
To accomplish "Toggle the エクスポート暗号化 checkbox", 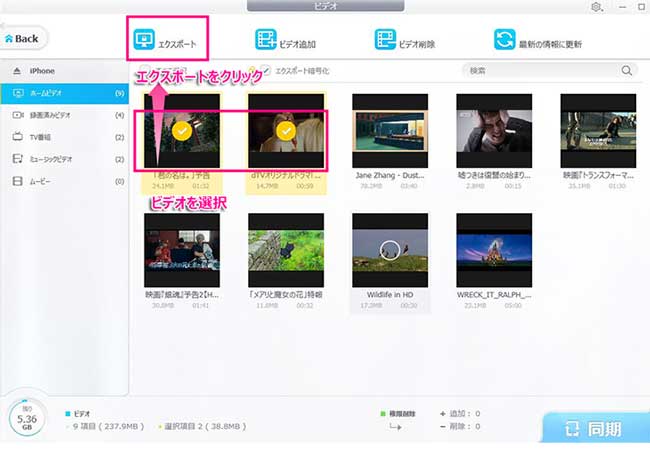I will click(x=266, y=71).
